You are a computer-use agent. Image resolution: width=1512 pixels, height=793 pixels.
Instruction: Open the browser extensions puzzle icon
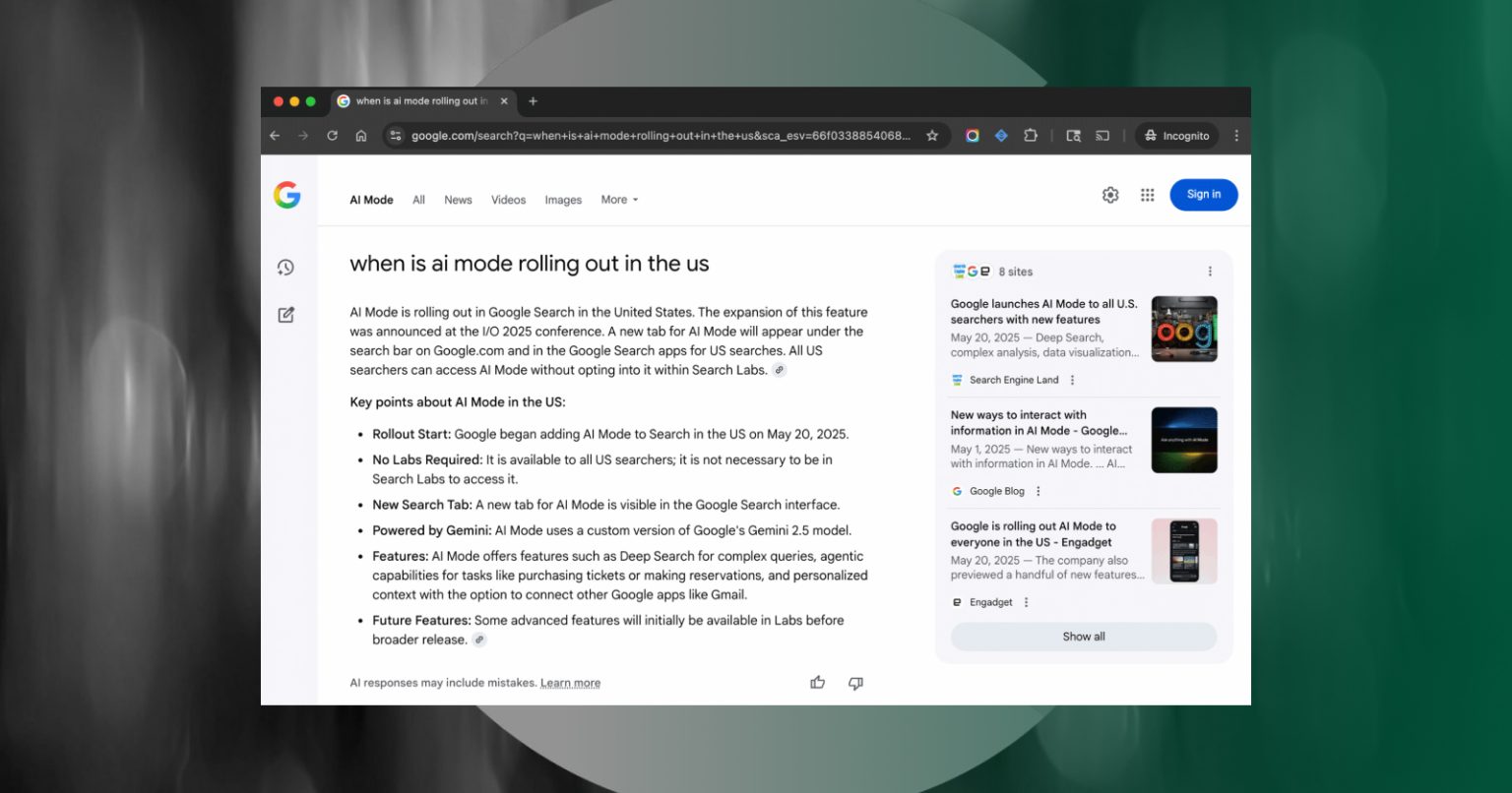pos(1031,136)
